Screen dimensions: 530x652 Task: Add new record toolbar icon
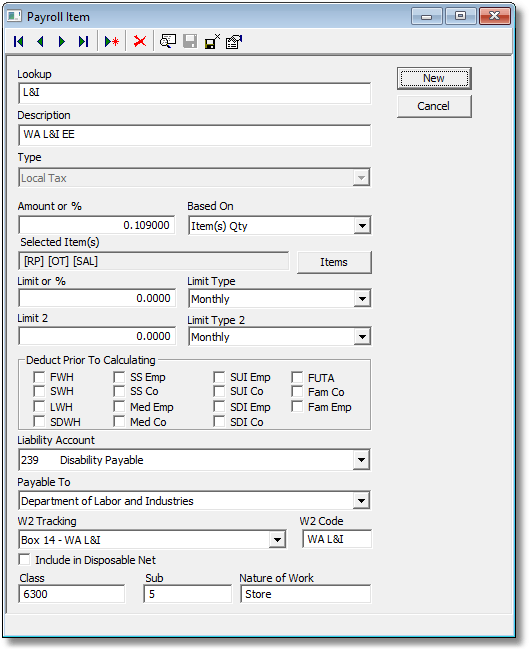pyautogui.click(x=112, y=42)
